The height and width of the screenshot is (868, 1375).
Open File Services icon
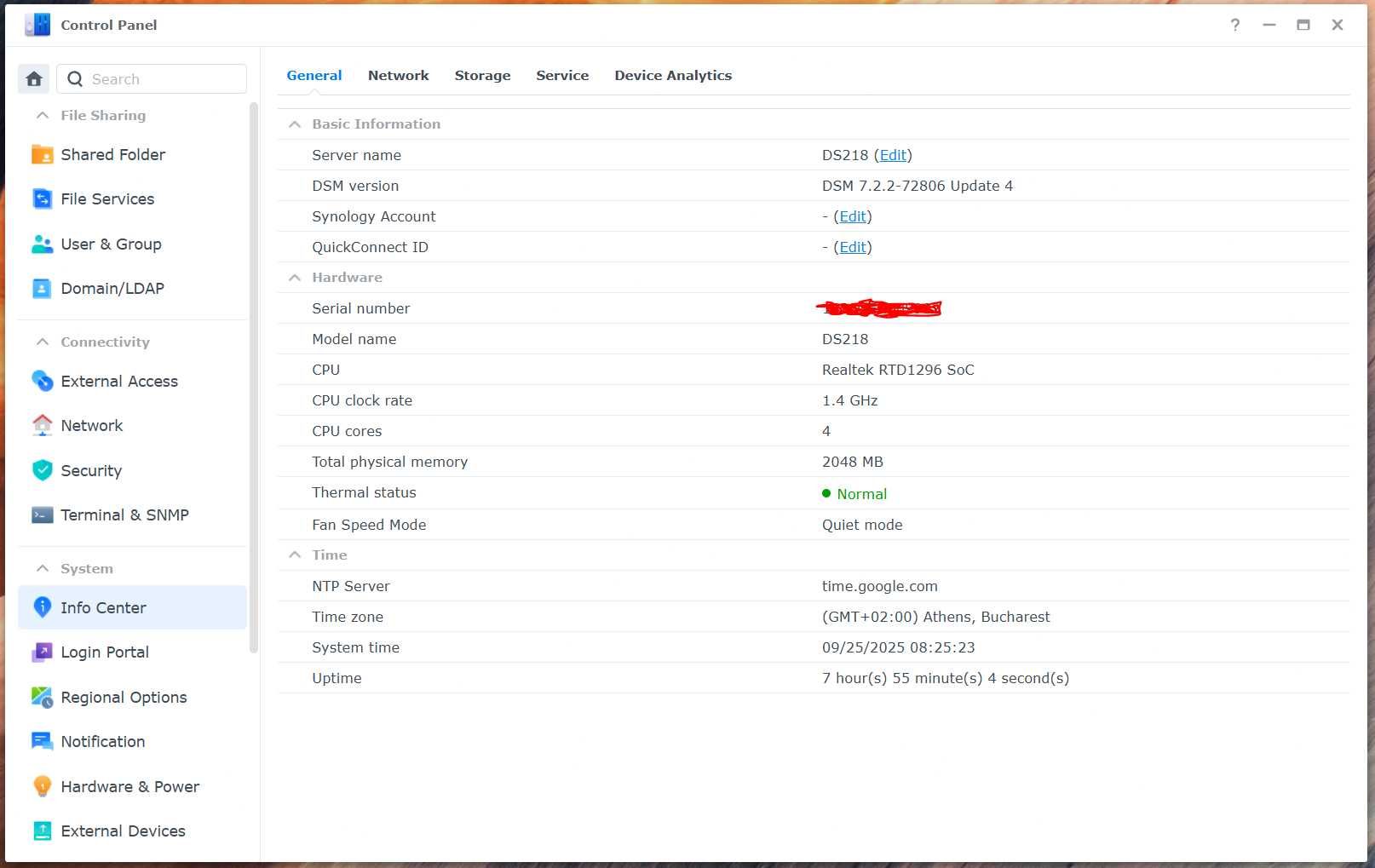click(x=42, y=198)
